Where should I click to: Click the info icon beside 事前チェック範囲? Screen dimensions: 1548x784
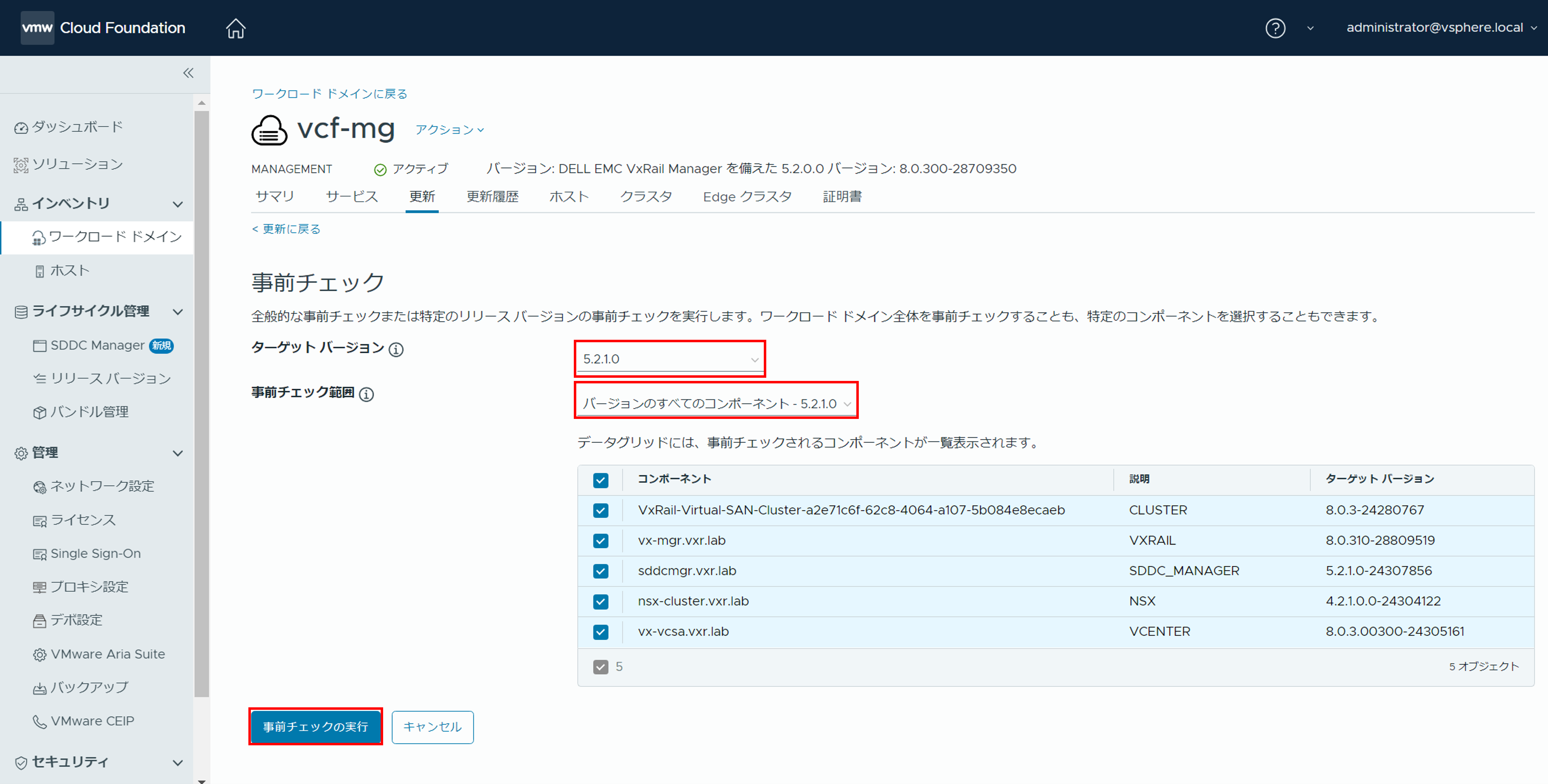366,394
